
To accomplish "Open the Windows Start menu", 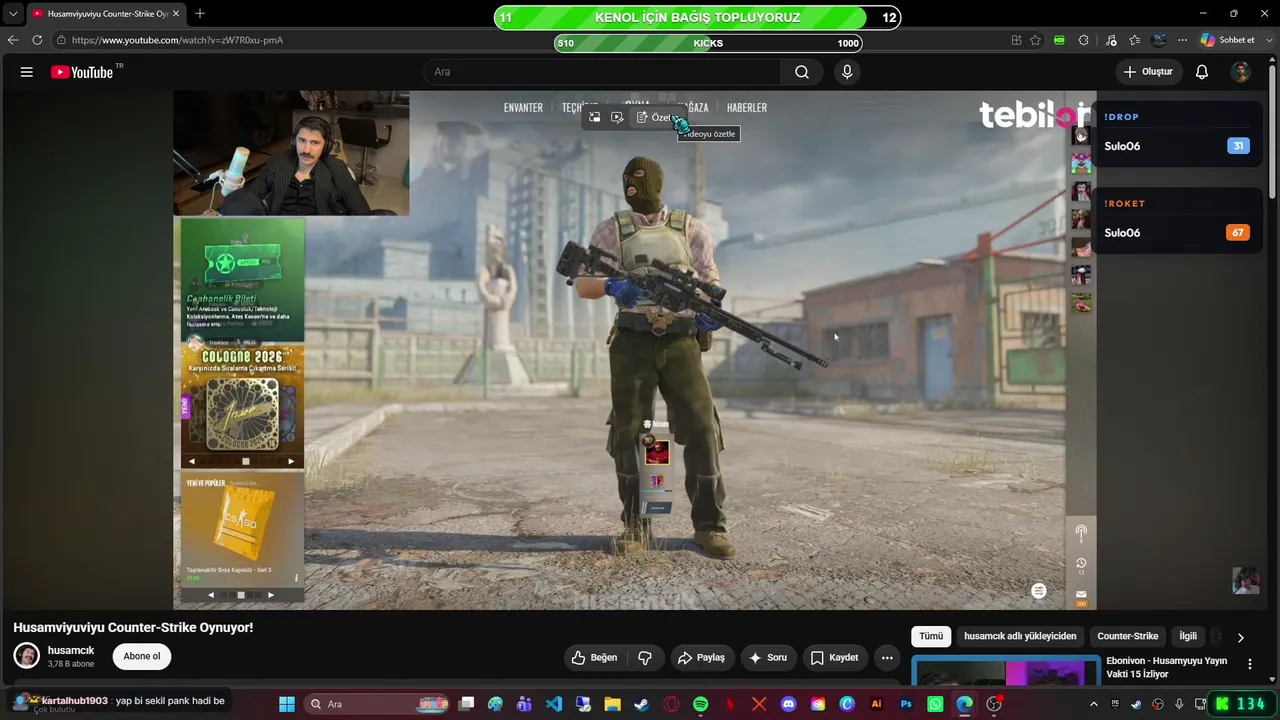I will point(287,704).
